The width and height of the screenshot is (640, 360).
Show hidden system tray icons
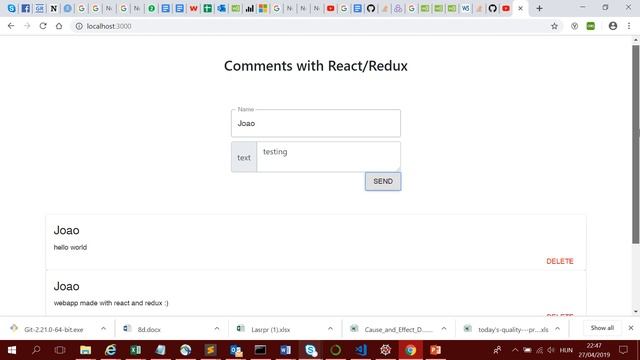pos(515,350)
